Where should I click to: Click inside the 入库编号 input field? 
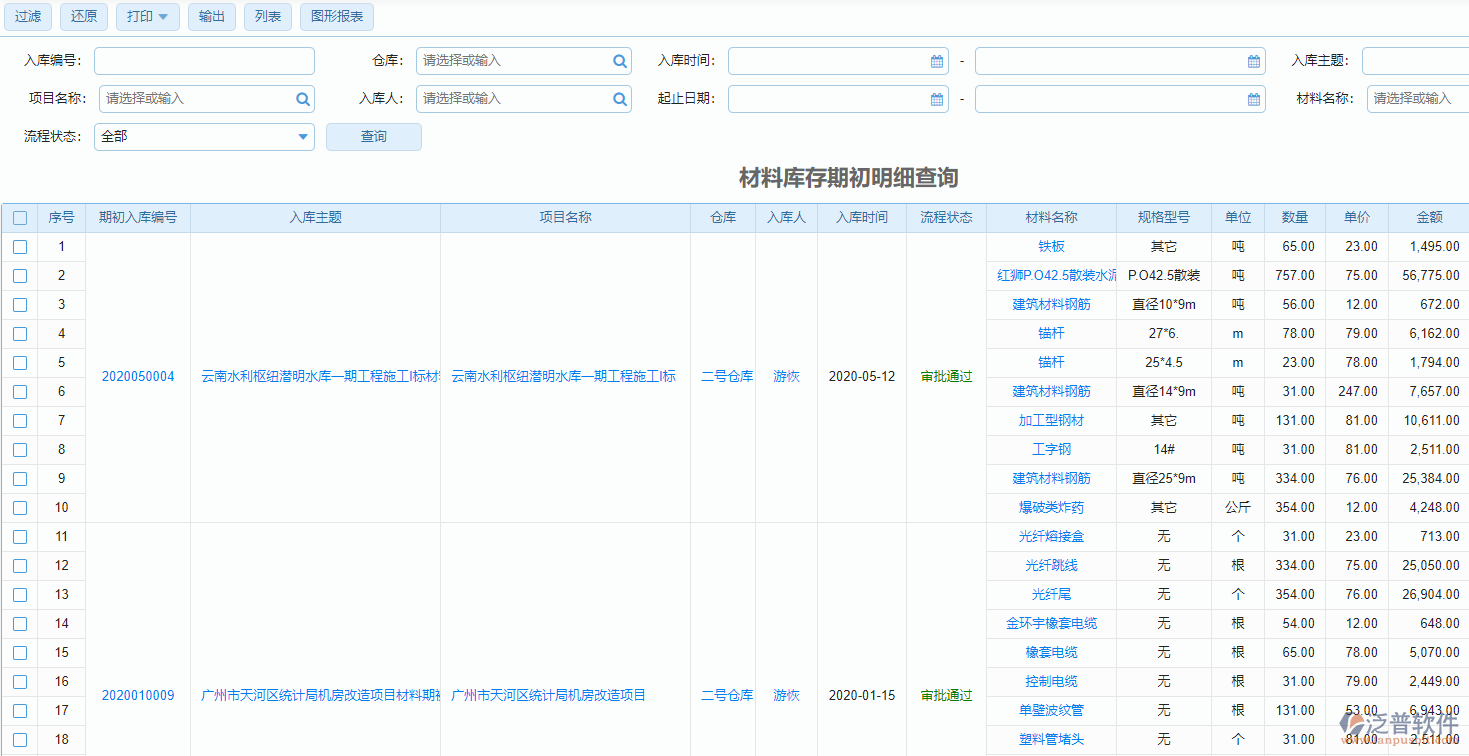(x=203, y=60)
